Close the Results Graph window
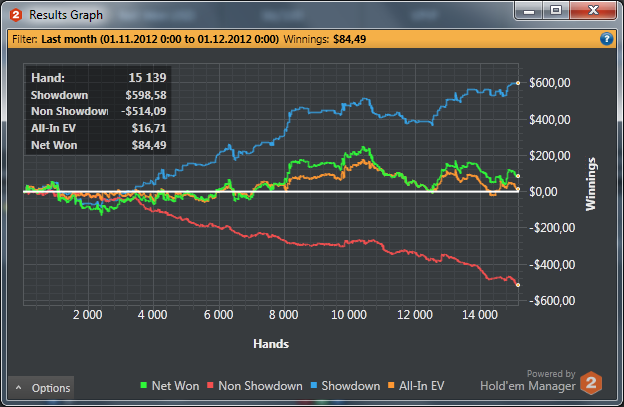Screen dimensions: 624x407 click(x=593, y=10)
